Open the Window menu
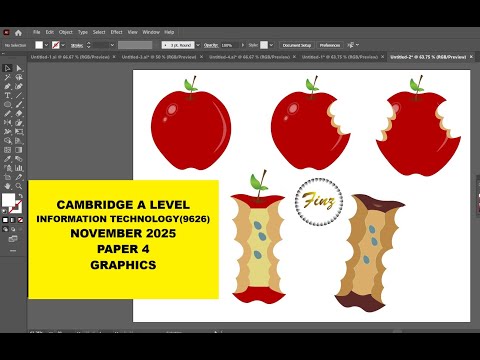The image size is (480, 360). [151, 32]
